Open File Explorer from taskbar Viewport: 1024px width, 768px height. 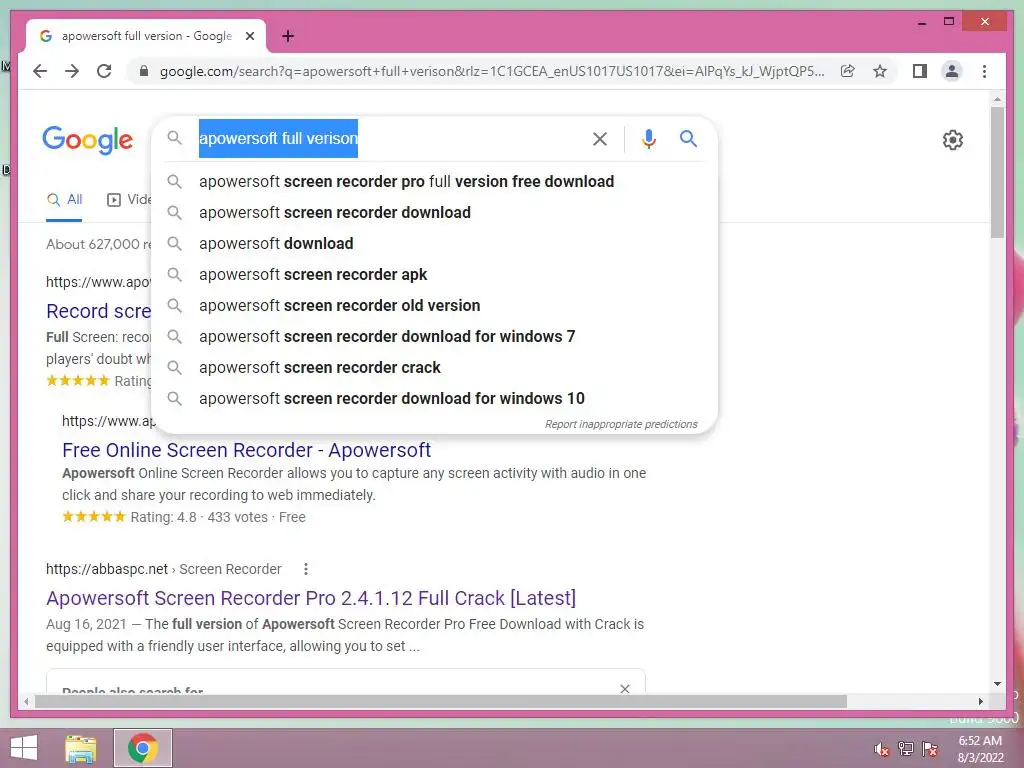tap(80, 748)
